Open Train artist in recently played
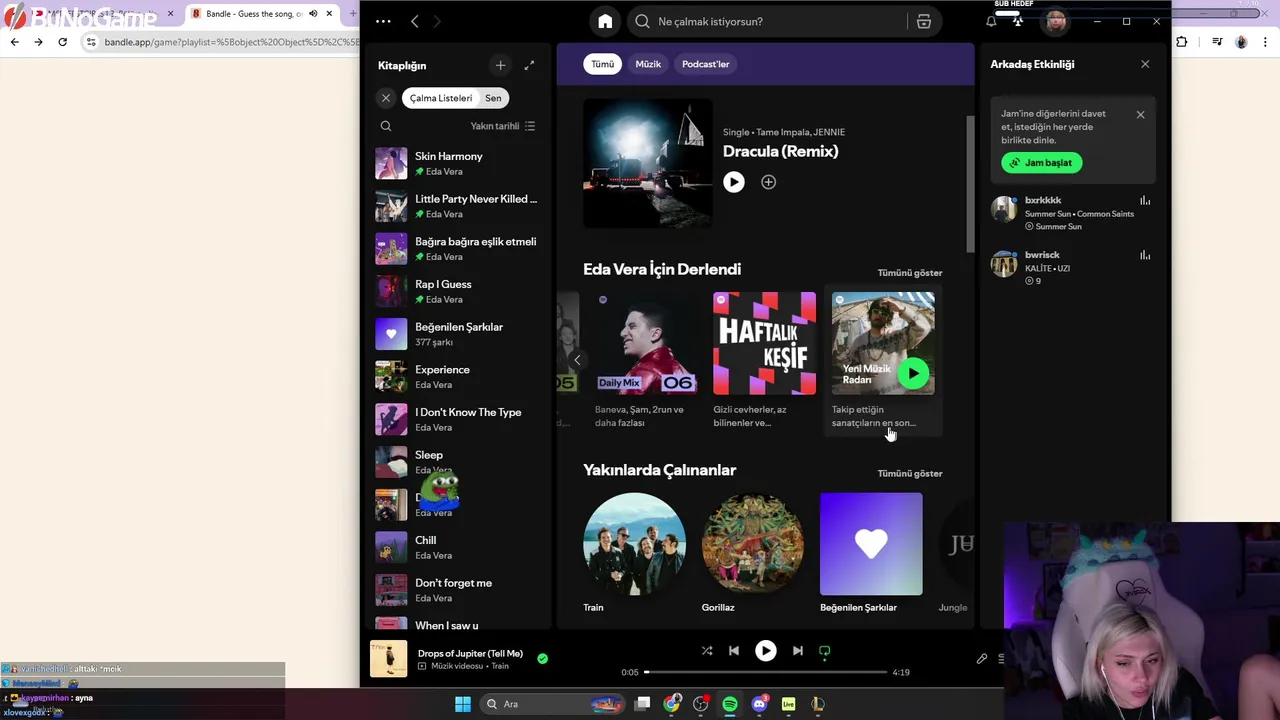The width and height of the screenshot is (1280, 720). (x=634, y=553)
